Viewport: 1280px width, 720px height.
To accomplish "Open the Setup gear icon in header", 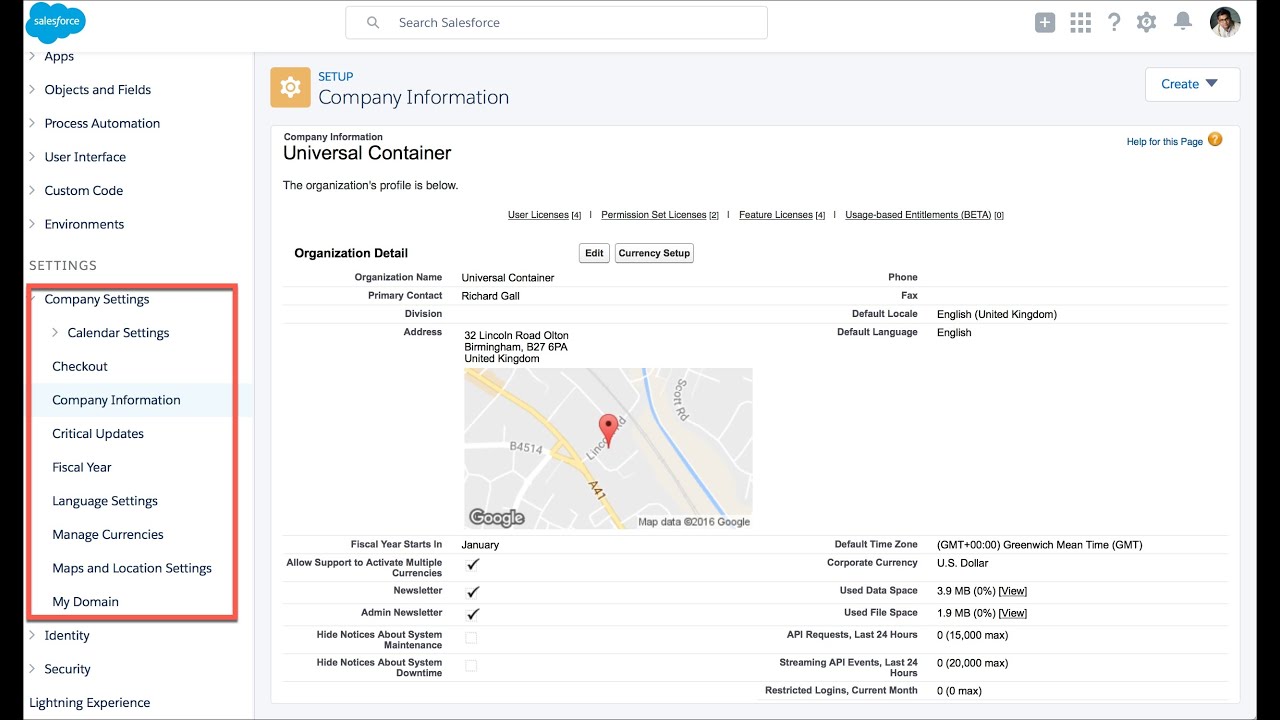I will [1147, 22].
